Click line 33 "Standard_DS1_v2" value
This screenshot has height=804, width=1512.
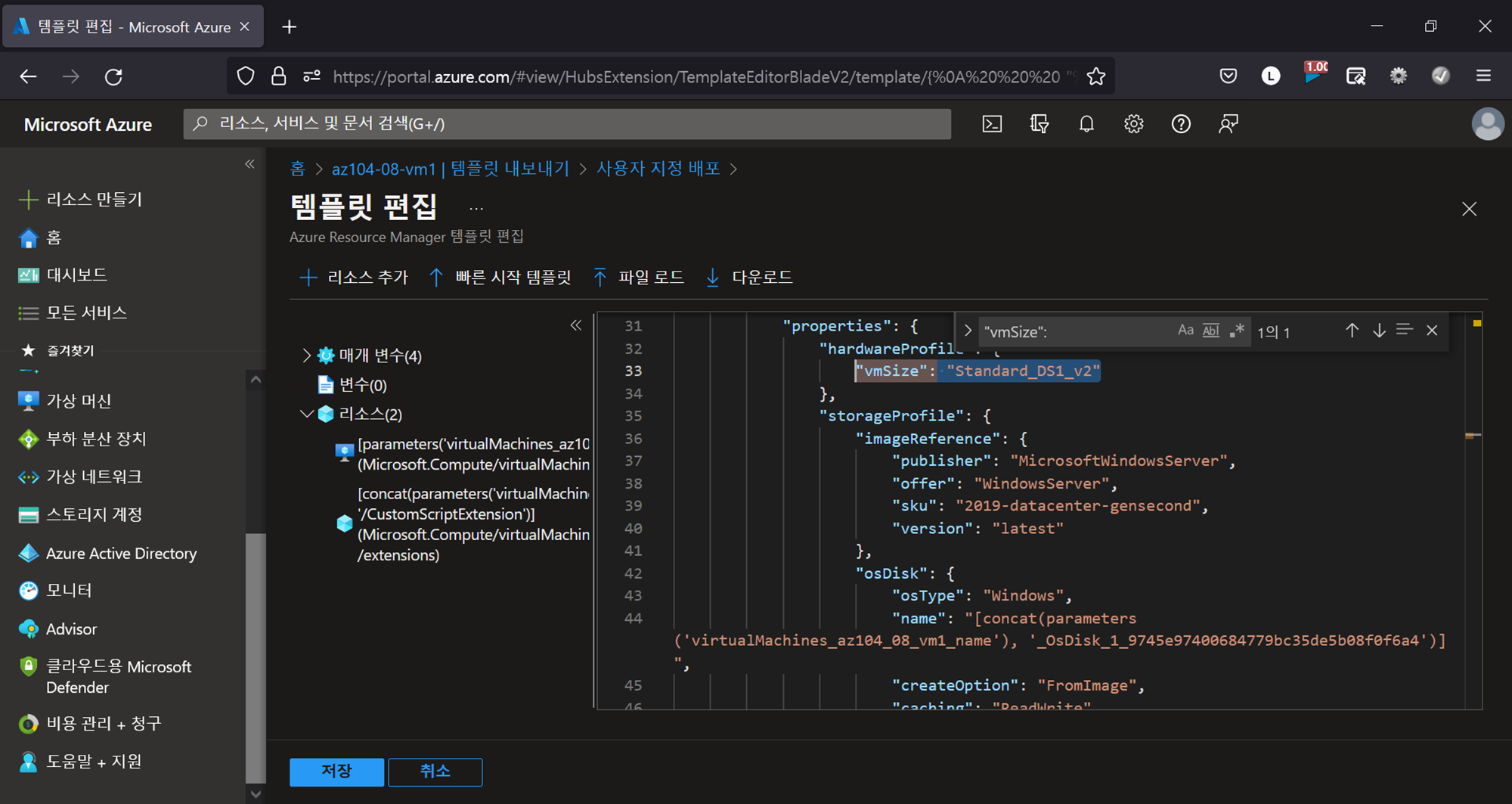click(1024, 371)
